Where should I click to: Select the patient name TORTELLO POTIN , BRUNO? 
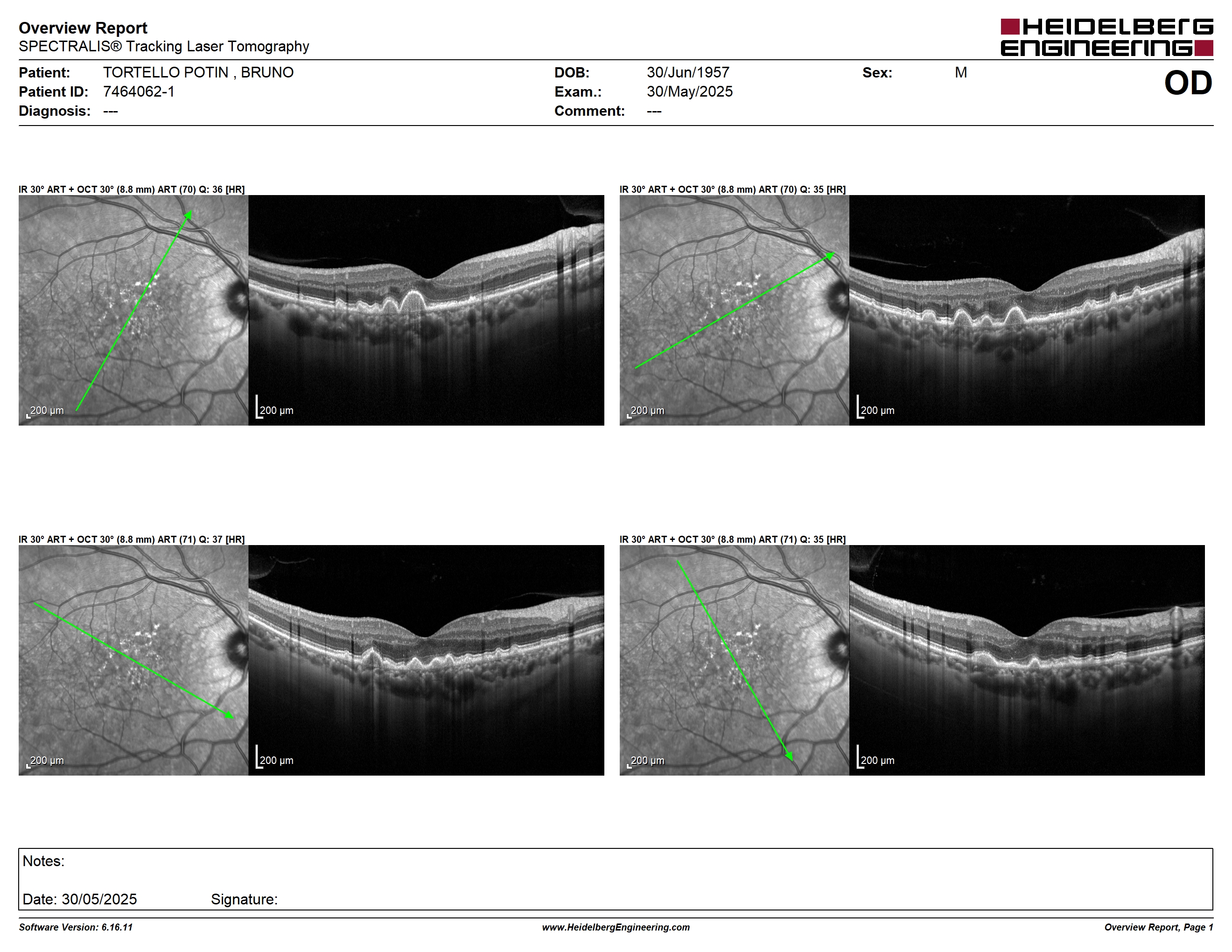tap(198, 73)
